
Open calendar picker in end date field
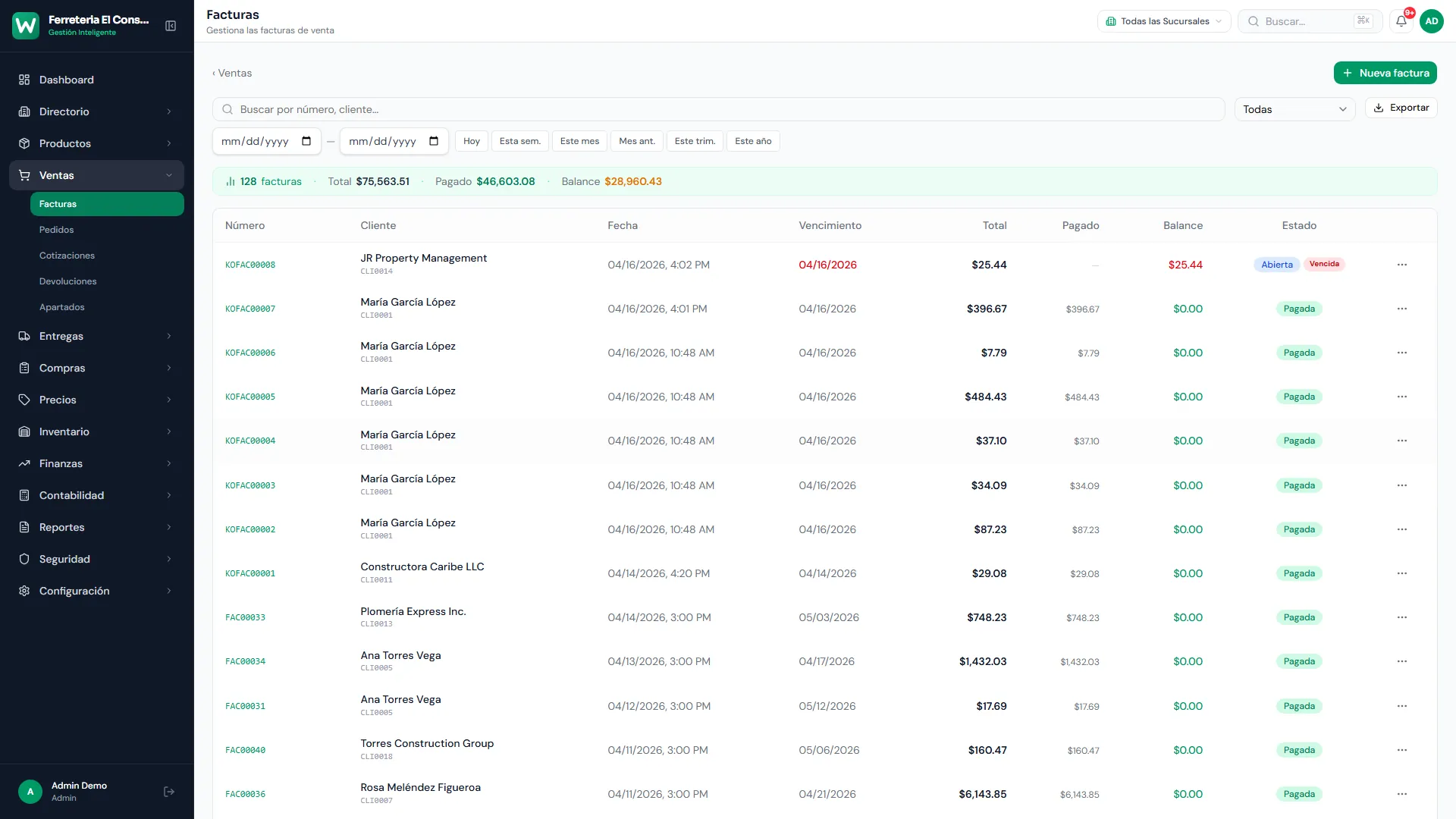click(x=434, y=141)
